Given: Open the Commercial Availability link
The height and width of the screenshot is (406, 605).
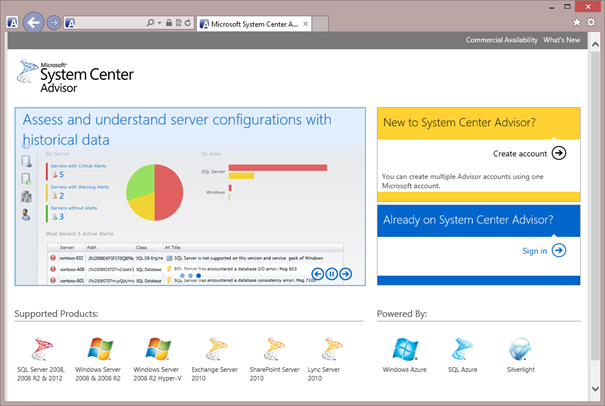Looking at the screenshot, I should click(501, 40).
